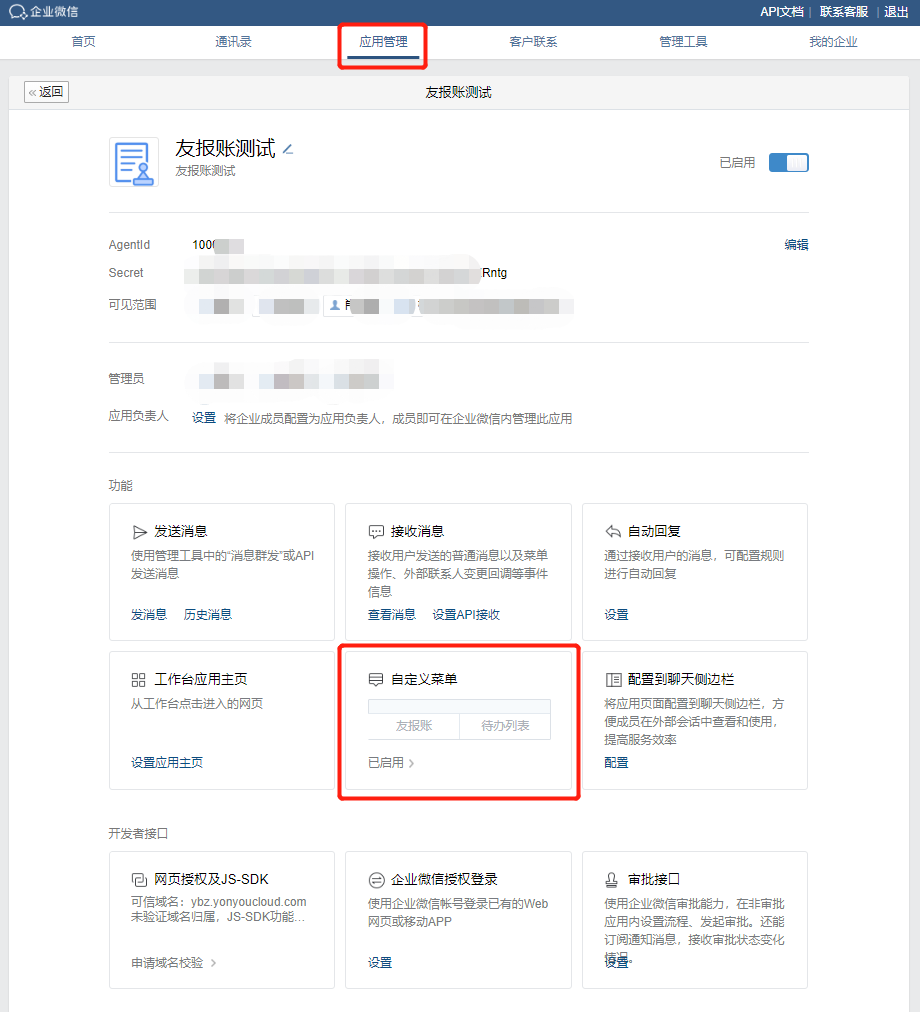
Task: Click the 功能 section heading
Action: pyautogui.click(x=121, y=485)
